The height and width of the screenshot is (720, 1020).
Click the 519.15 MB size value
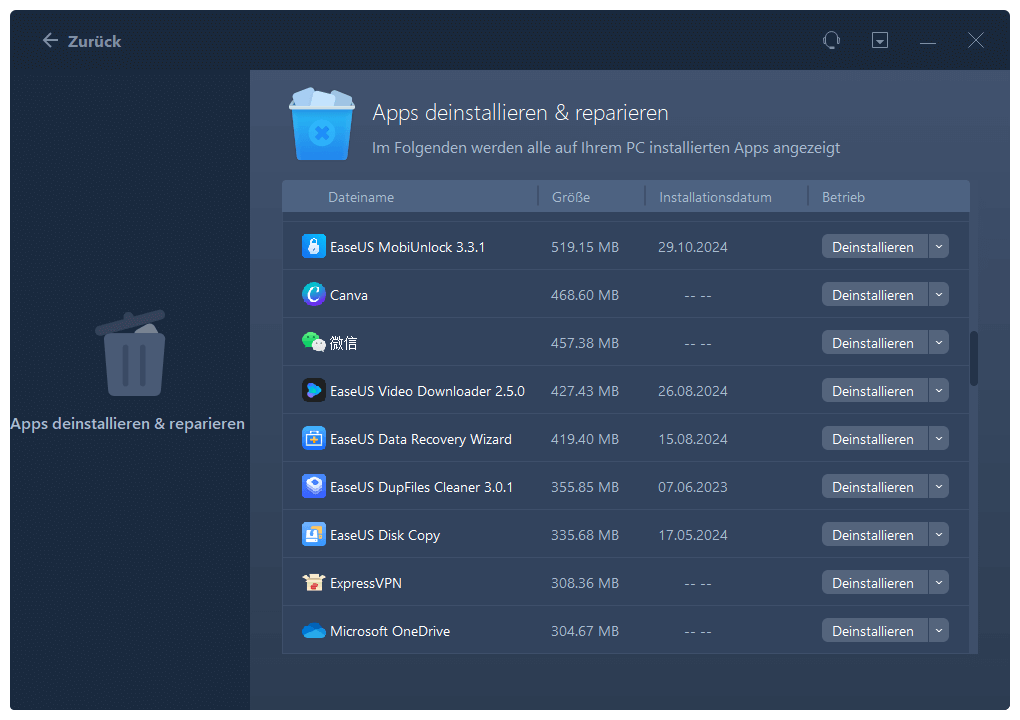point(585,247)
